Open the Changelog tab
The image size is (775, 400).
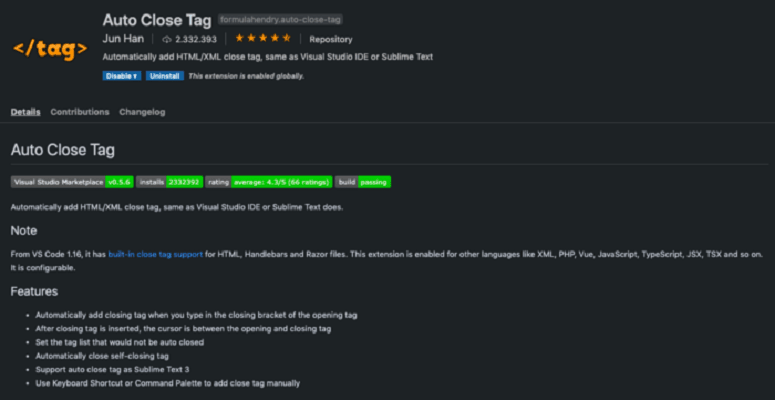[142, 112]
